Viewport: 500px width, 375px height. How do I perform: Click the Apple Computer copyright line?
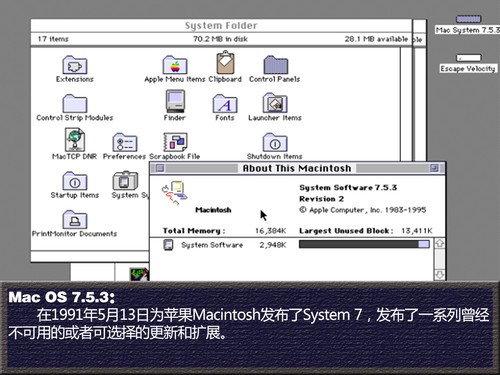pyautogui.click(x=363, y=210)
